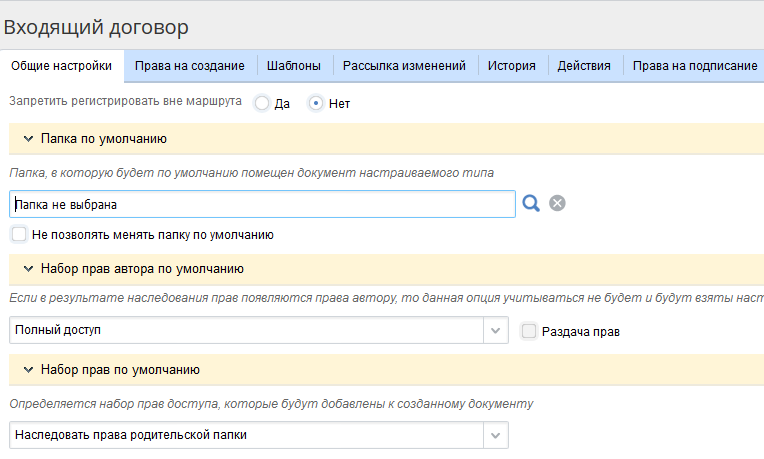Open the "Полный доступ" dropdown arrow
This screenshot has height=459, width=764.
(496, 330)
